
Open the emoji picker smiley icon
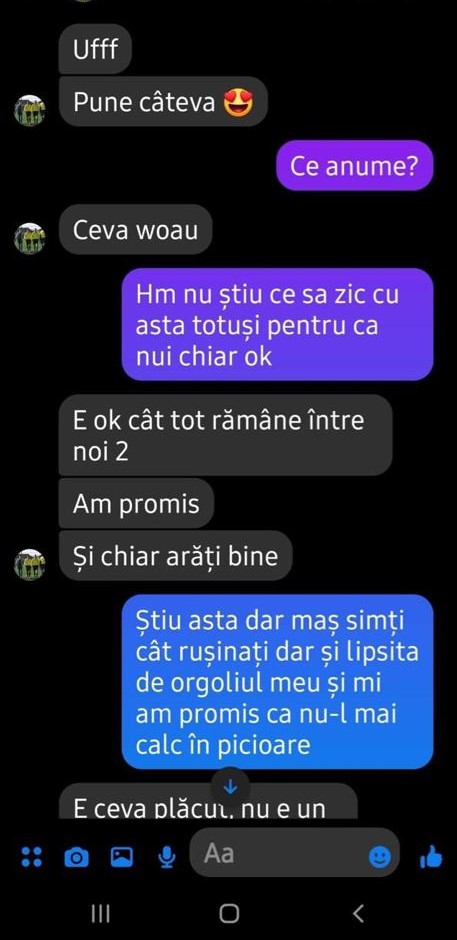click(379, 857)
